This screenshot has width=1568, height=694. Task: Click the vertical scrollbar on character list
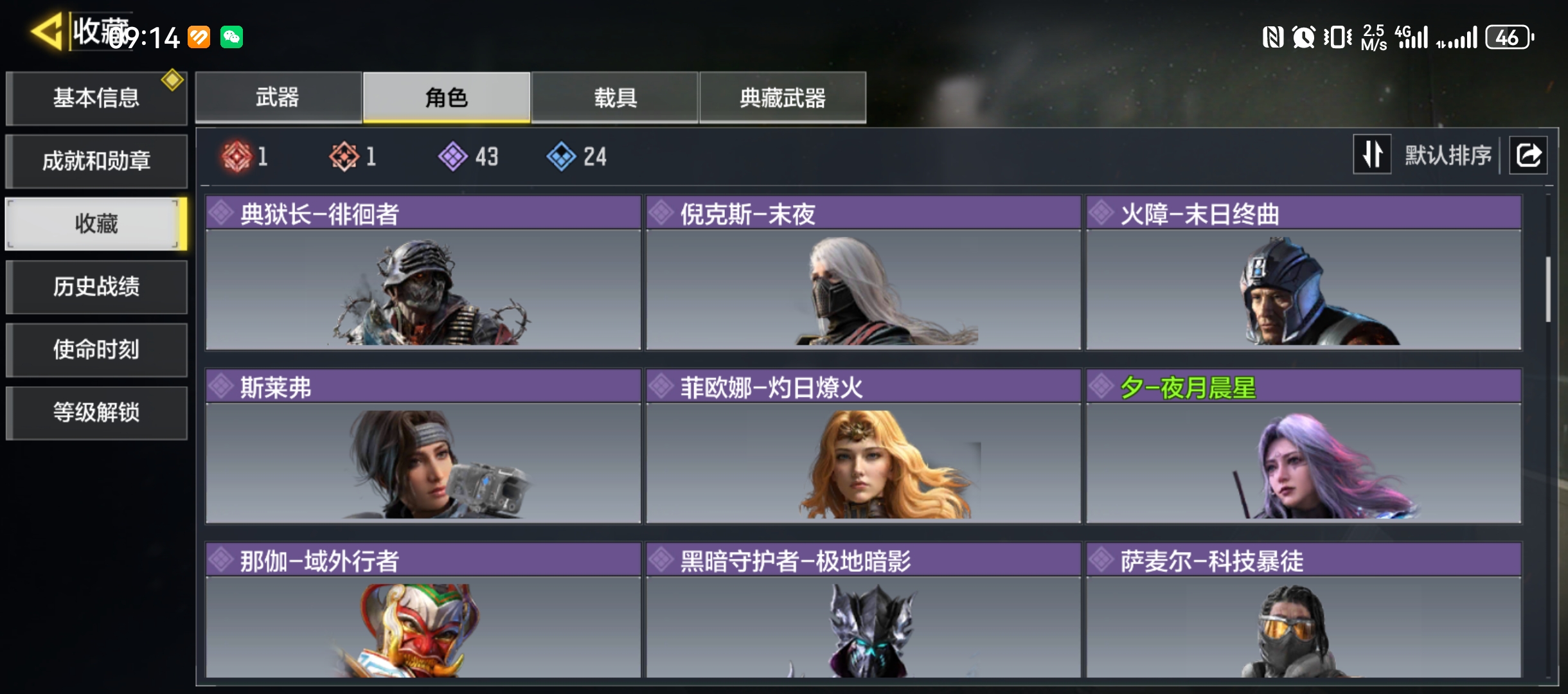tap(1548, 289)
